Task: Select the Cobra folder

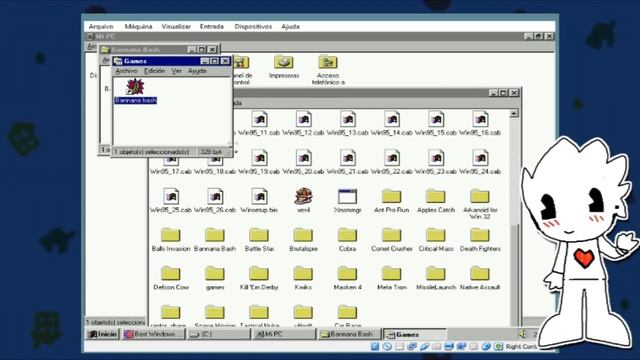Action: click(347, 235)
